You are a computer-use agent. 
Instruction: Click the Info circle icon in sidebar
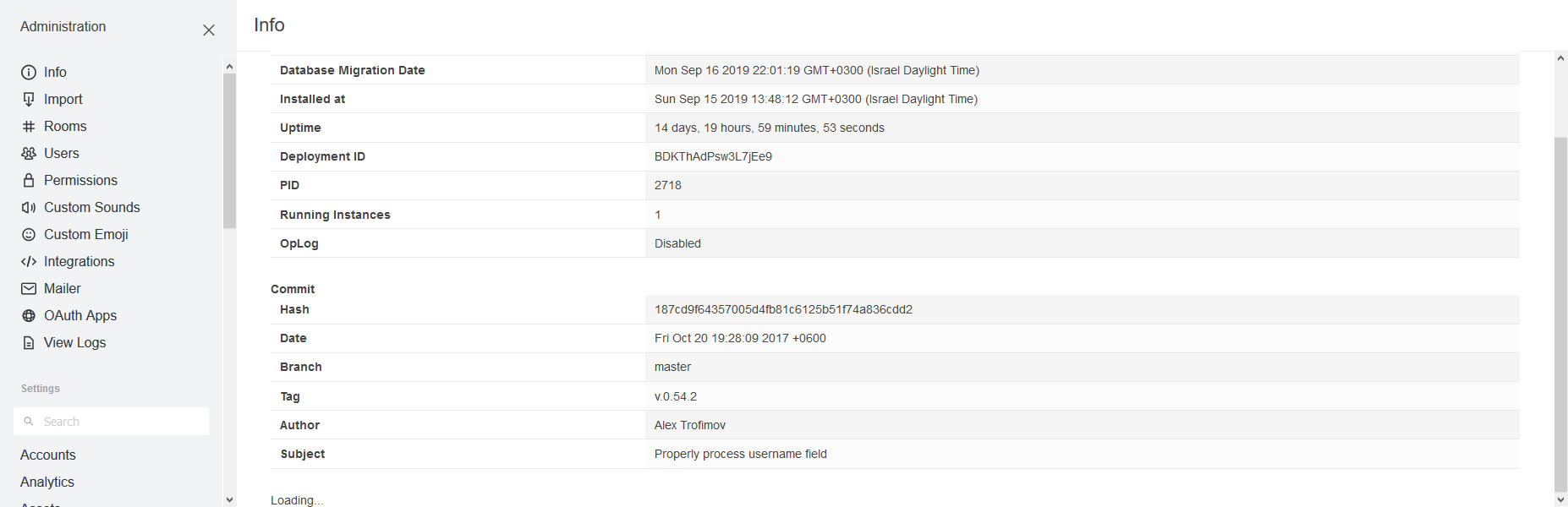click(29, 73)
